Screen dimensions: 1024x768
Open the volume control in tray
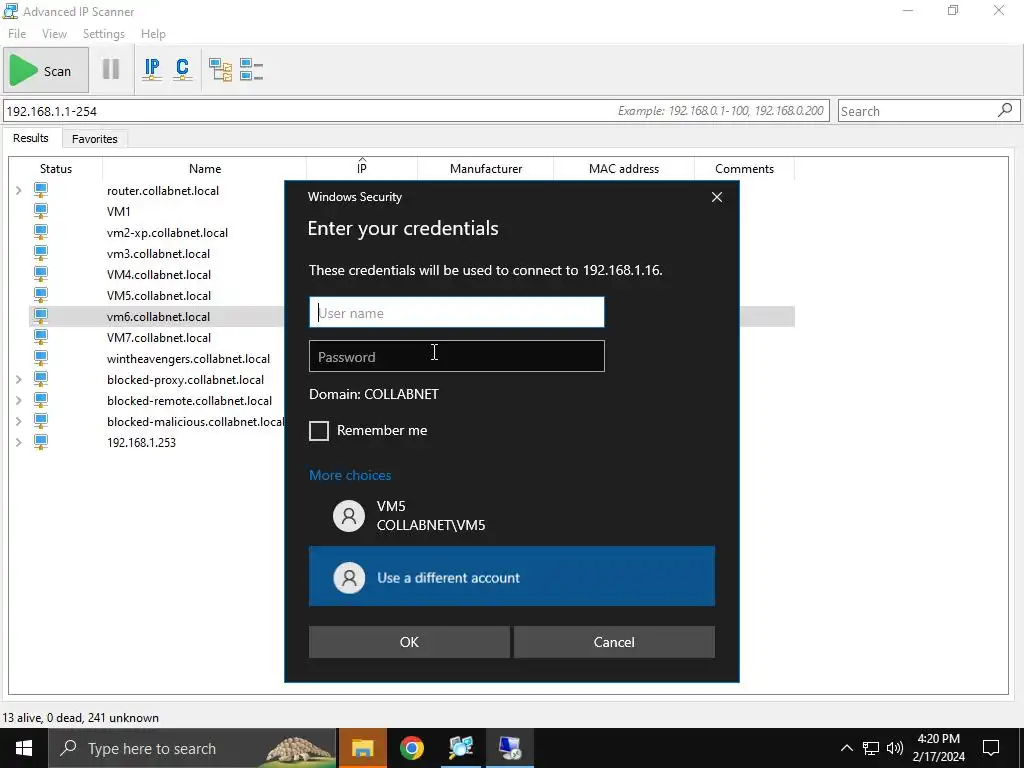[x=895, y=748]
